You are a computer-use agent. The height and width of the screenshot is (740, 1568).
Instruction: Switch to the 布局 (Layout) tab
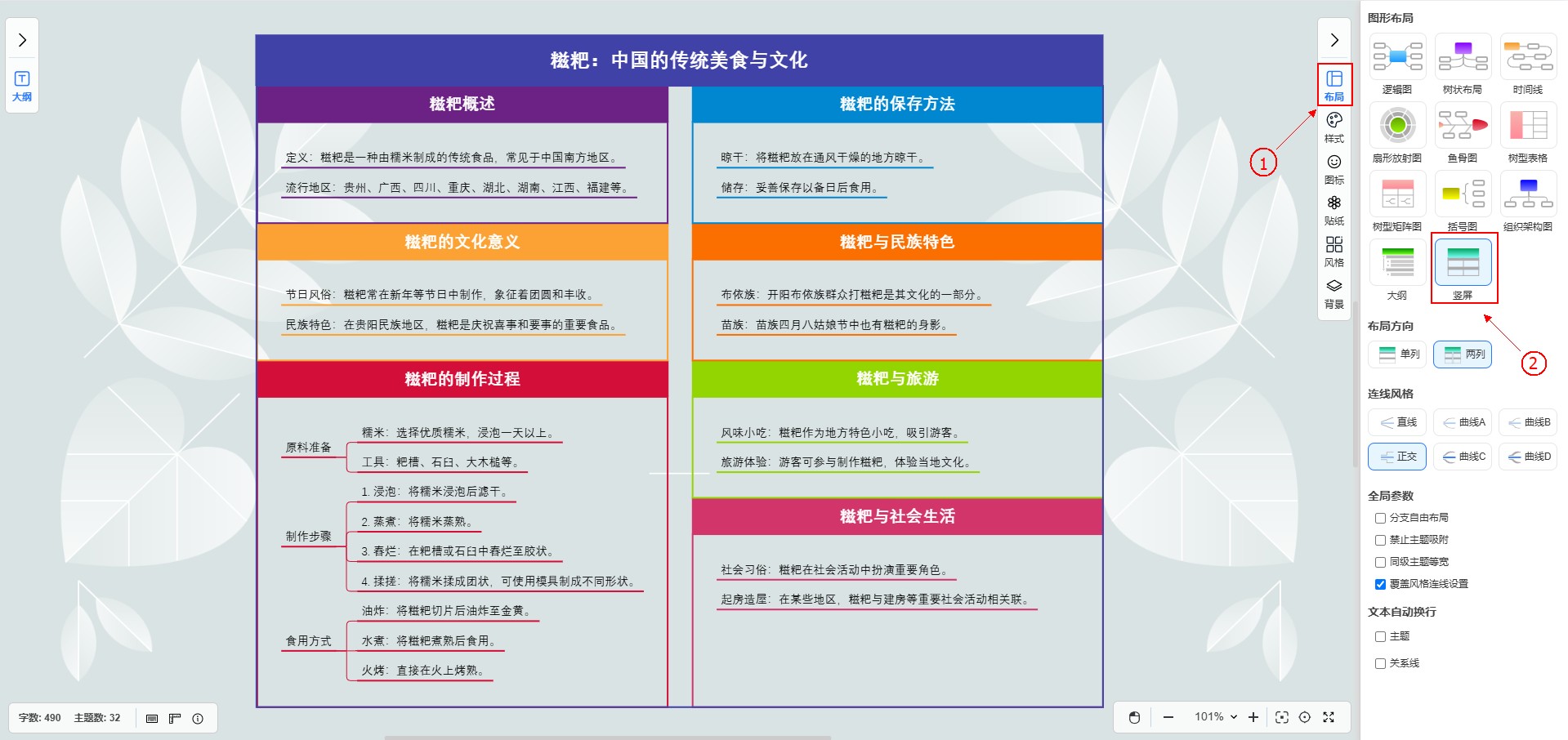[x=1333, y=84]
